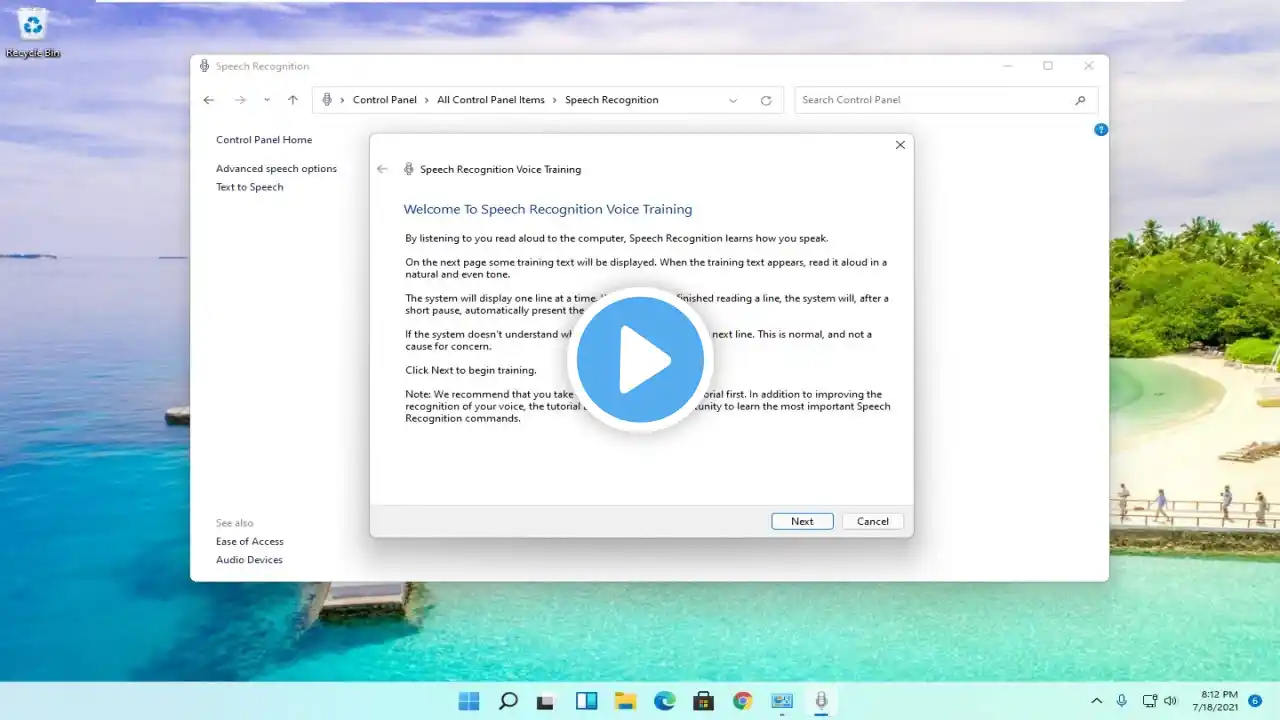The width and height of the screenshot is (1280, 720).
Task: Select the Speech Recognition microphone taskbar app
Action: pos(821,701)
